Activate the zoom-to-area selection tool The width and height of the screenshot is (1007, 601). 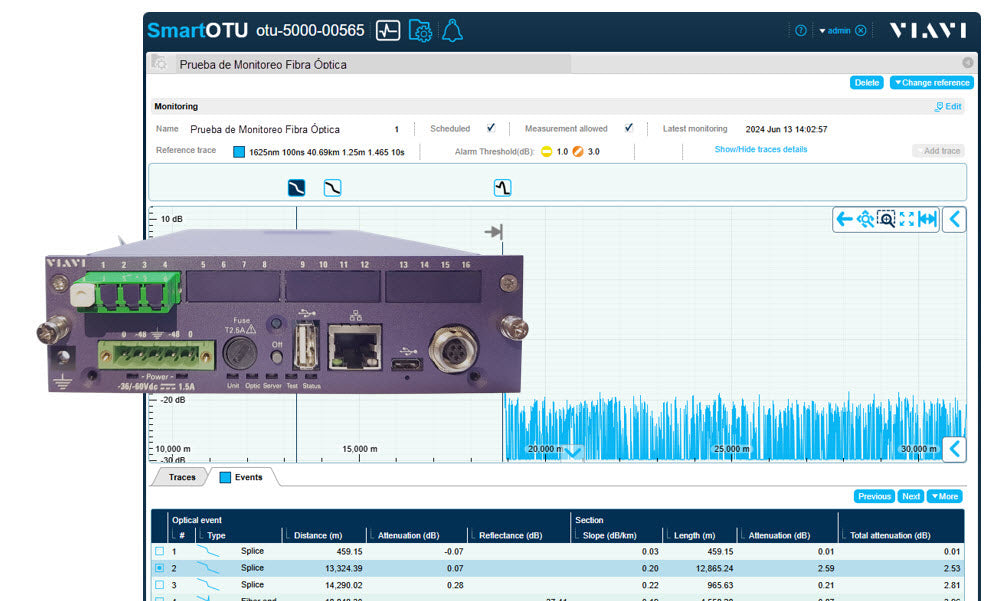886,220
